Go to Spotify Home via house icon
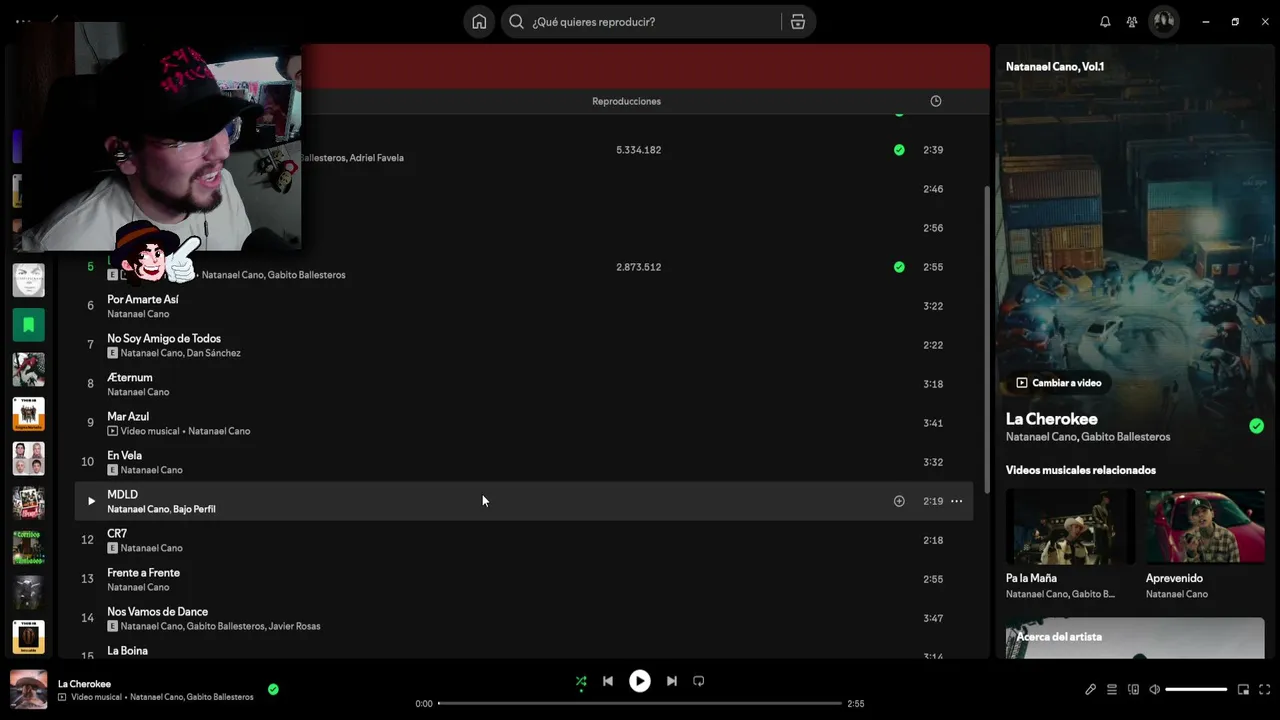Viewport: 1280px width, 720px height. pos(479,22)
